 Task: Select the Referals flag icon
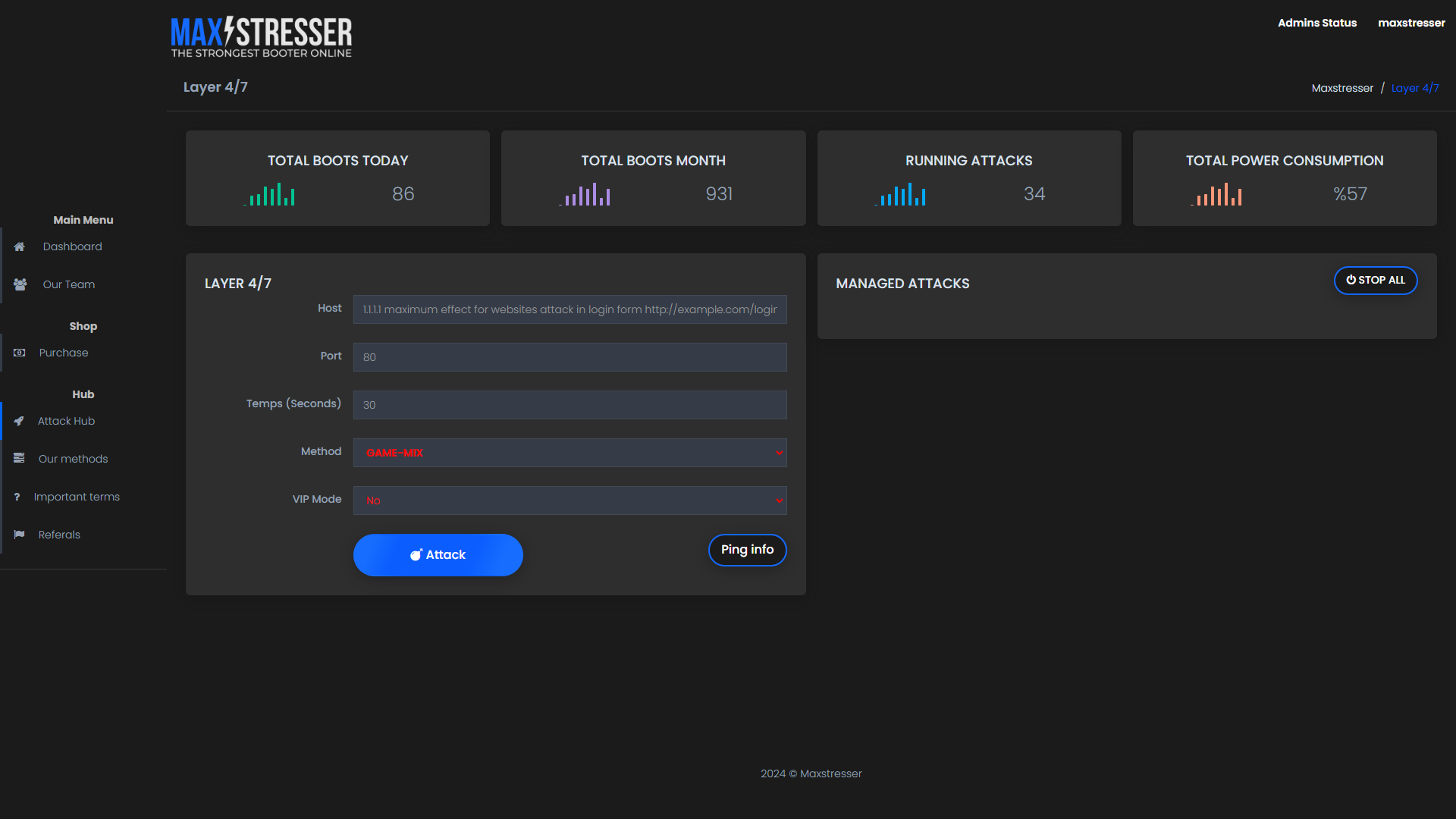[x=18, y=534]
